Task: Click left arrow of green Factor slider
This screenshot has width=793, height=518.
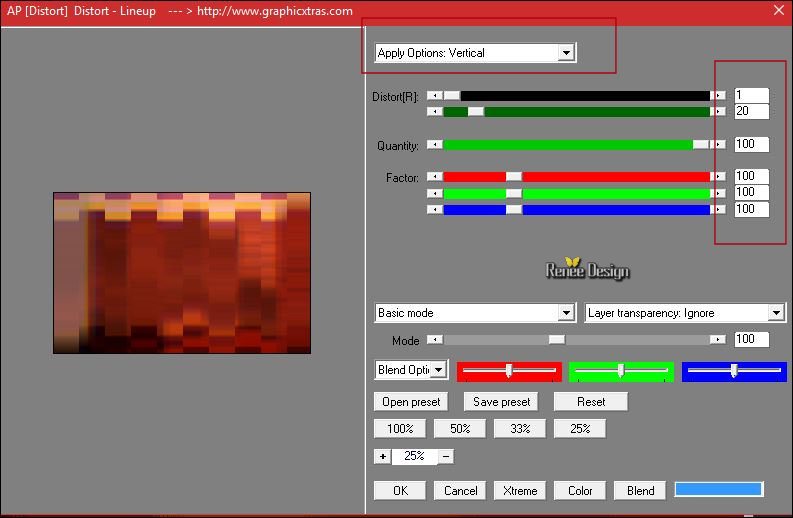Action: 435,193
